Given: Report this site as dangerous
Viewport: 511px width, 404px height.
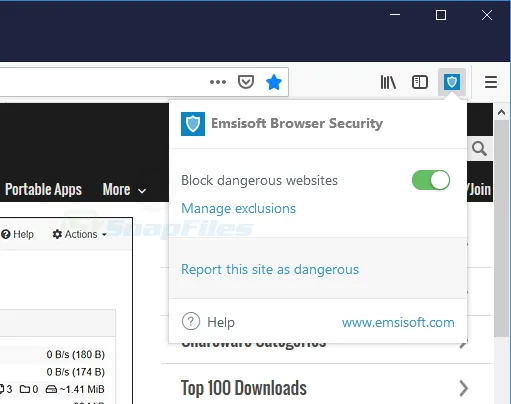Looking at the screenshot, I should (x=270, y=269).
